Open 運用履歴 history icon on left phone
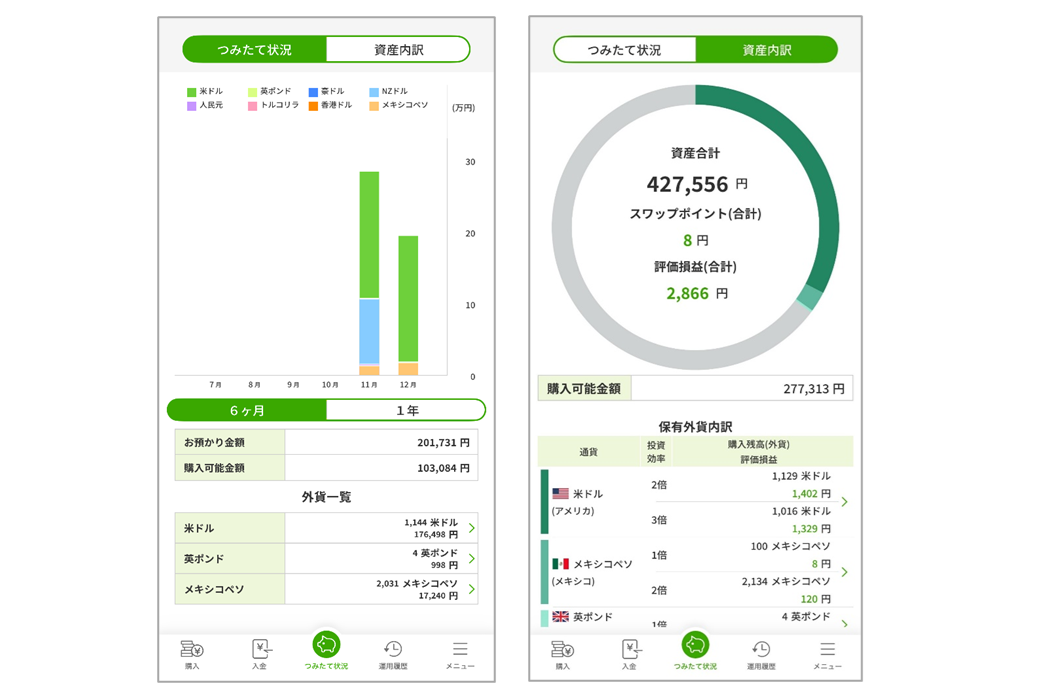The width and height of the screenshot is (1040, 695). pyautogui.click(x=393, y=653)
